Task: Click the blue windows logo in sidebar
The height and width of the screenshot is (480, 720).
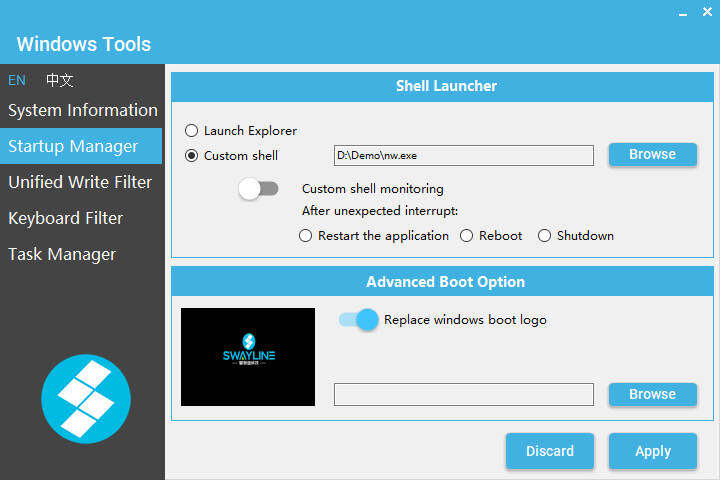Action: pos(86,399)
